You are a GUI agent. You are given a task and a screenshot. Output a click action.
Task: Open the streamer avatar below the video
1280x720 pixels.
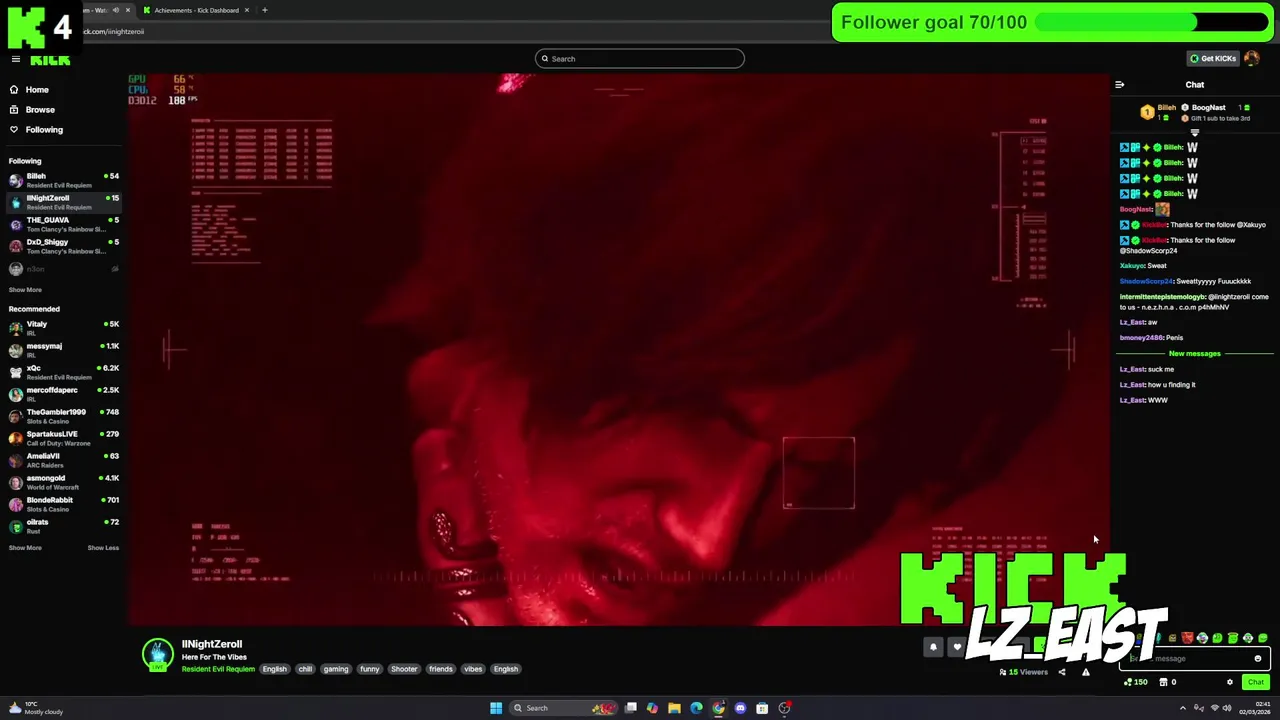[157, 655]
